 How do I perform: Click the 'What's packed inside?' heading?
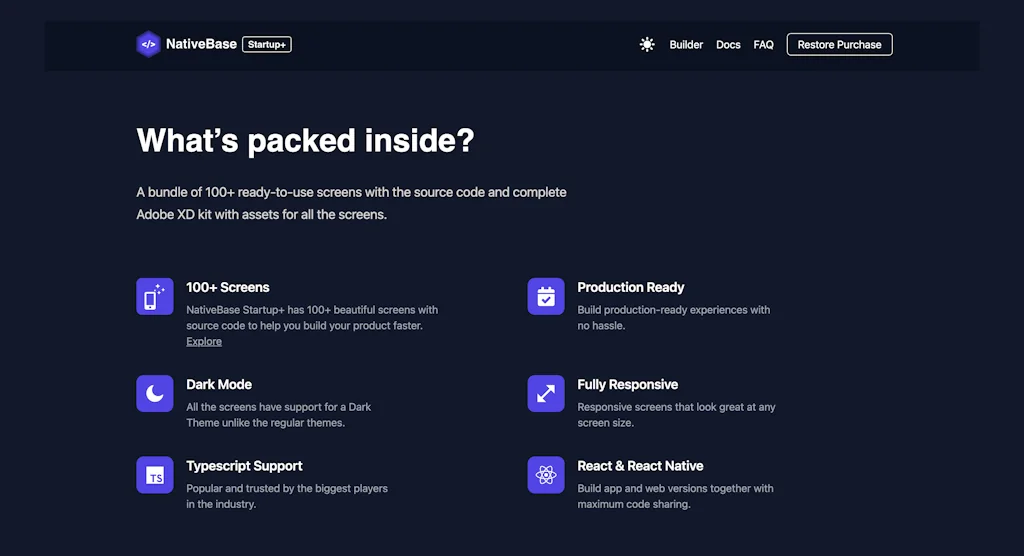point(305,140)
